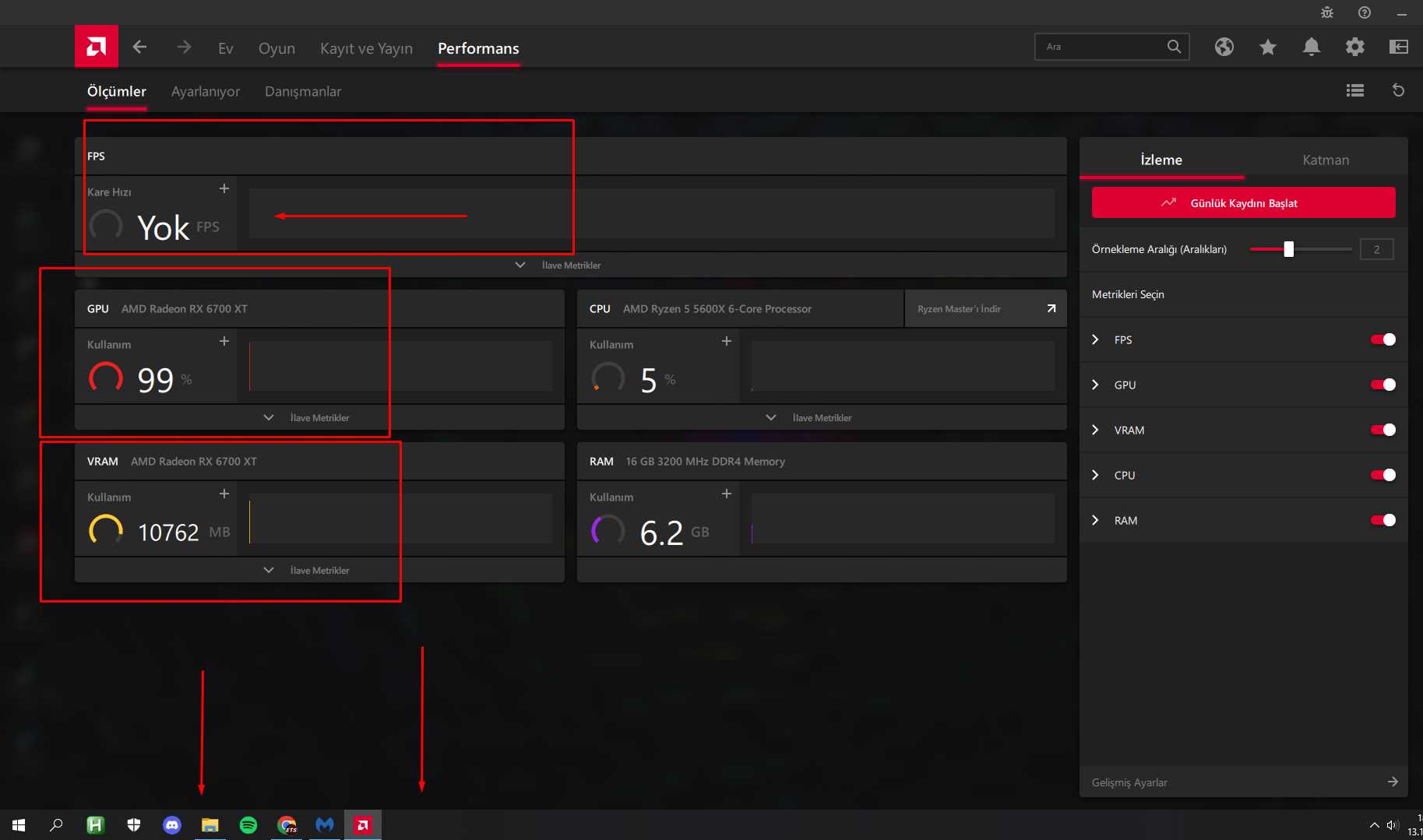Click the sampling interval value box
This screenshot has width=1423, height=840.
tap(1377, 249)
